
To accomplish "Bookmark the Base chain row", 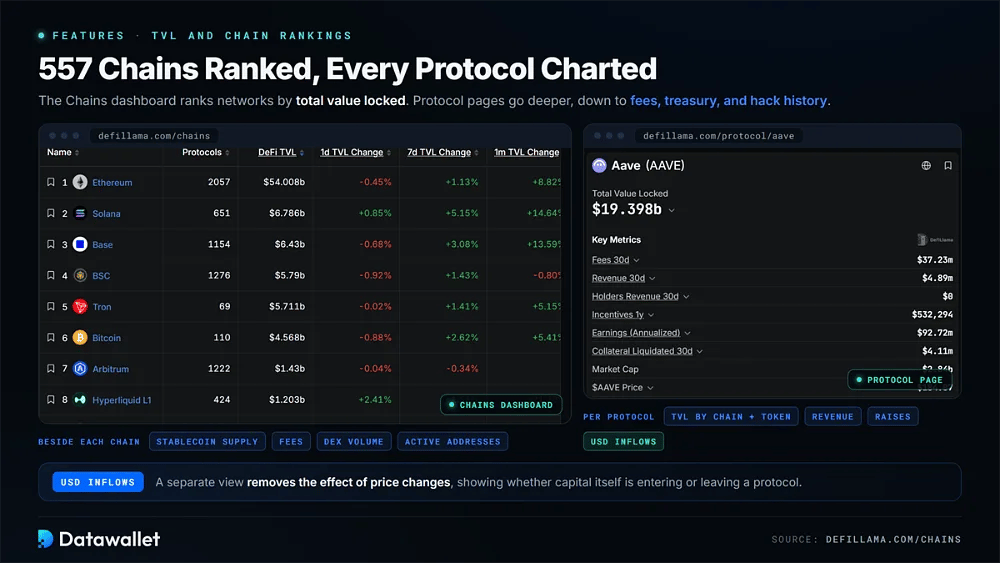I will click(50, 244).
